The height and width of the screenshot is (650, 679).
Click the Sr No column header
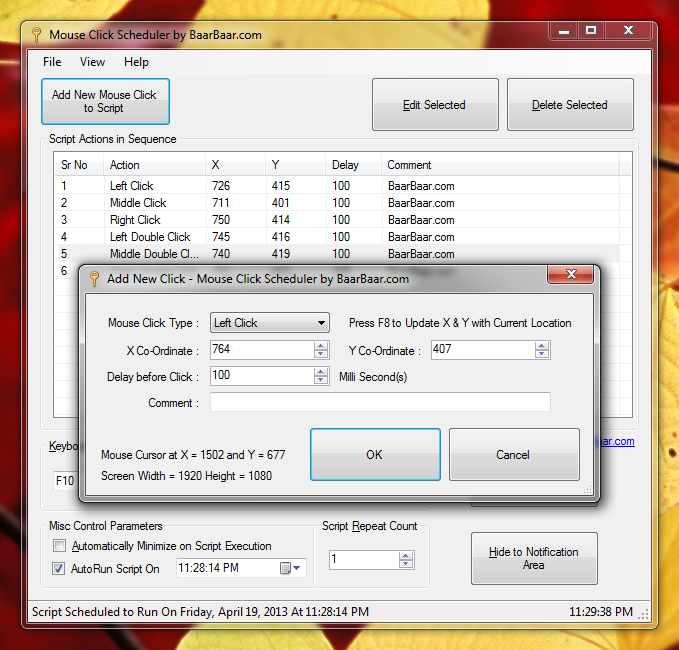tap(79, 165)
